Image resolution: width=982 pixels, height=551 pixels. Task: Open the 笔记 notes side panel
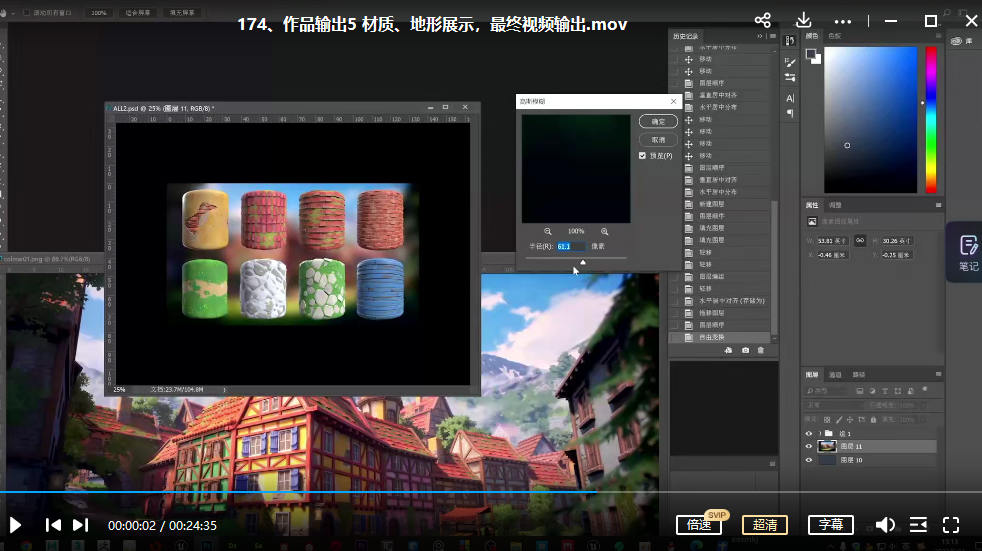pos(967,252)
